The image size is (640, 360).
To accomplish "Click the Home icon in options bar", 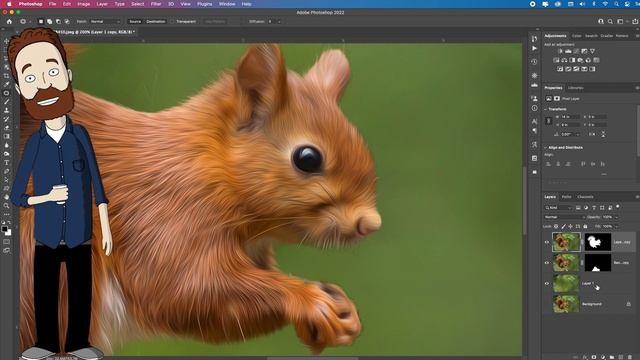I will tap(9, 21).
